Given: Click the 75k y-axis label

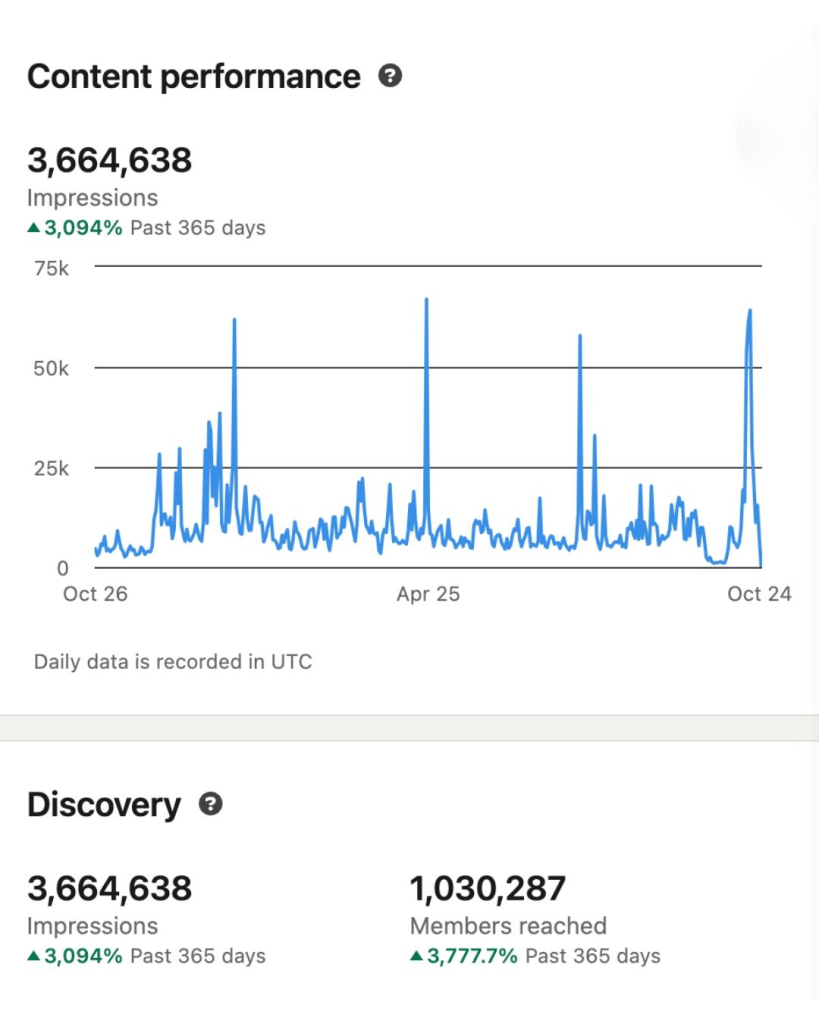Looking at the screenshot, I should (x=50, y=267).
